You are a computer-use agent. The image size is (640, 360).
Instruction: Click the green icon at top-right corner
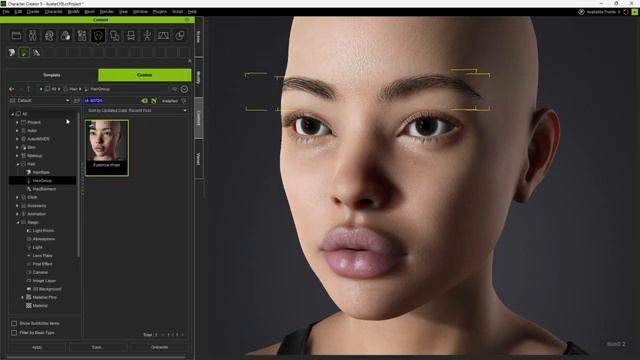(635, 12)
